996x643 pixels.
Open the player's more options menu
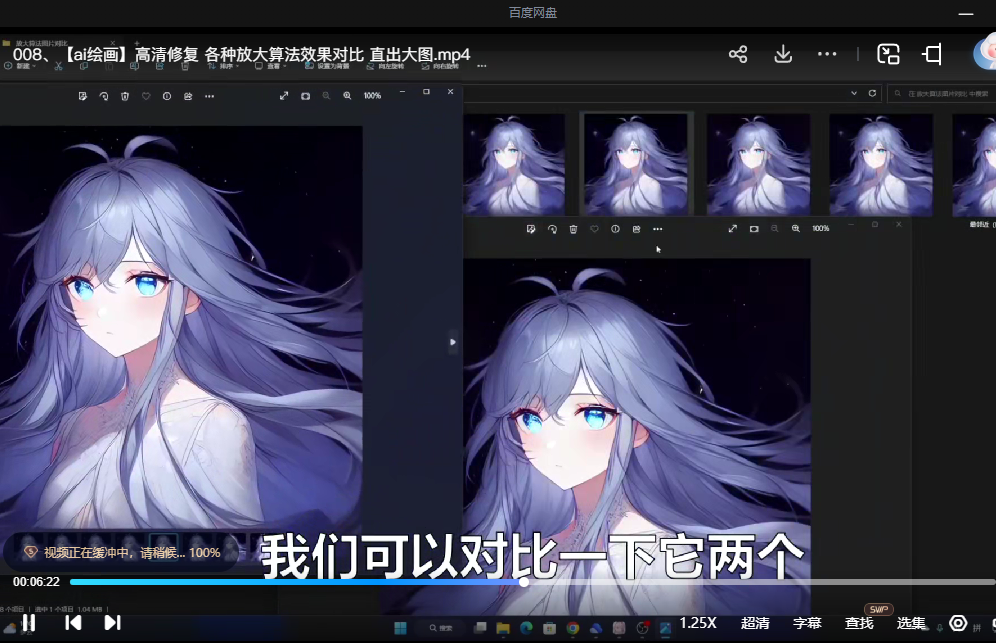tap(827, 54)
